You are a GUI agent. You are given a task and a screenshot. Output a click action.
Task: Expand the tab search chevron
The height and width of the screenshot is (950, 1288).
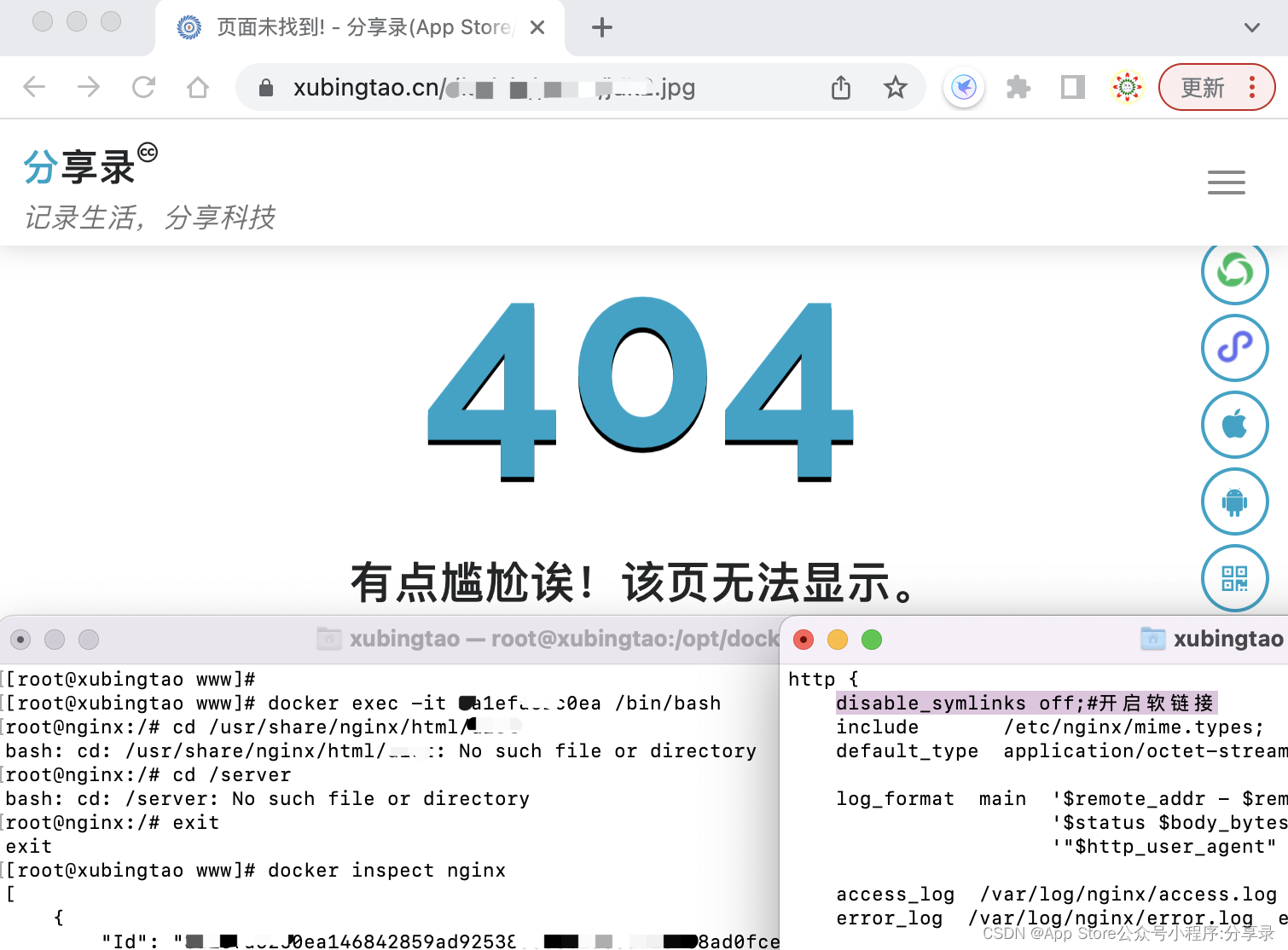tap(1251, 28)
